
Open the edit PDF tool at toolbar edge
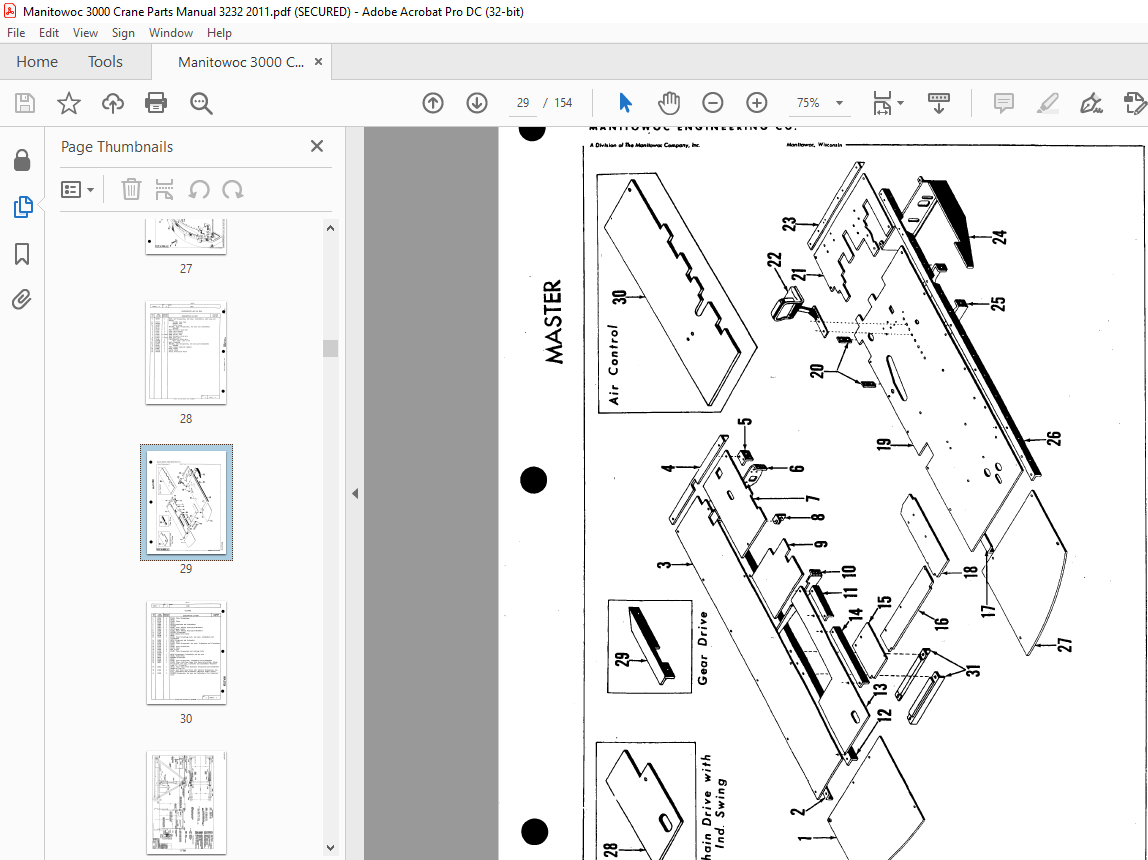point(1134,103)
